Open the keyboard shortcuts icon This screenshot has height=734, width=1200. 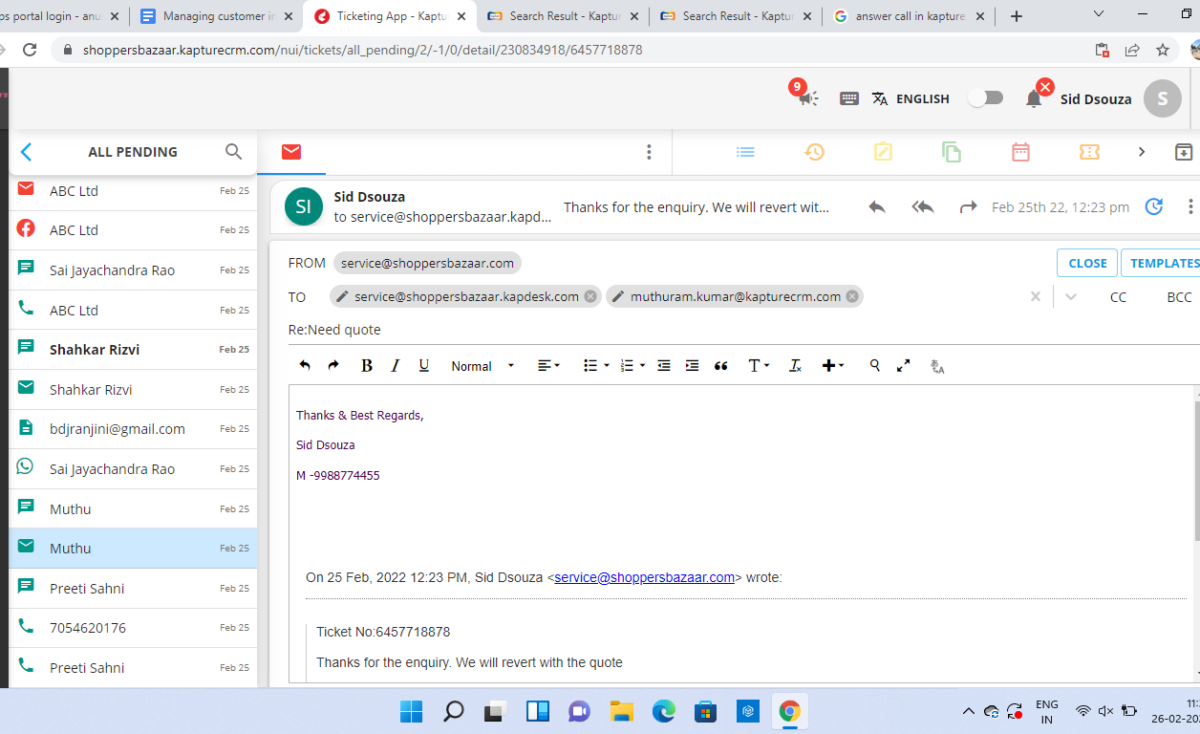[x=849, y=98]
